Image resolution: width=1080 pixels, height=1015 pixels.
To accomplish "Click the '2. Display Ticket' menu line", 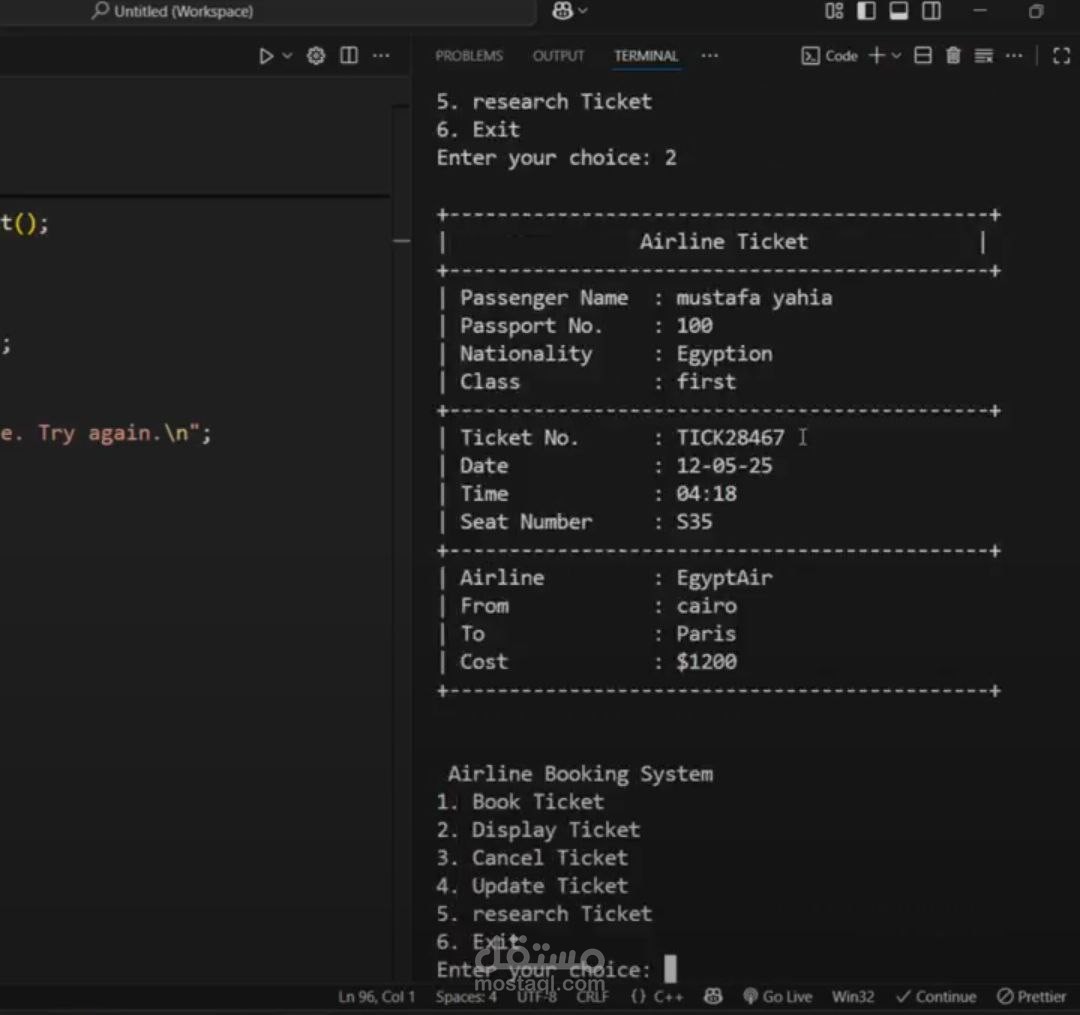I will point(539,830).
